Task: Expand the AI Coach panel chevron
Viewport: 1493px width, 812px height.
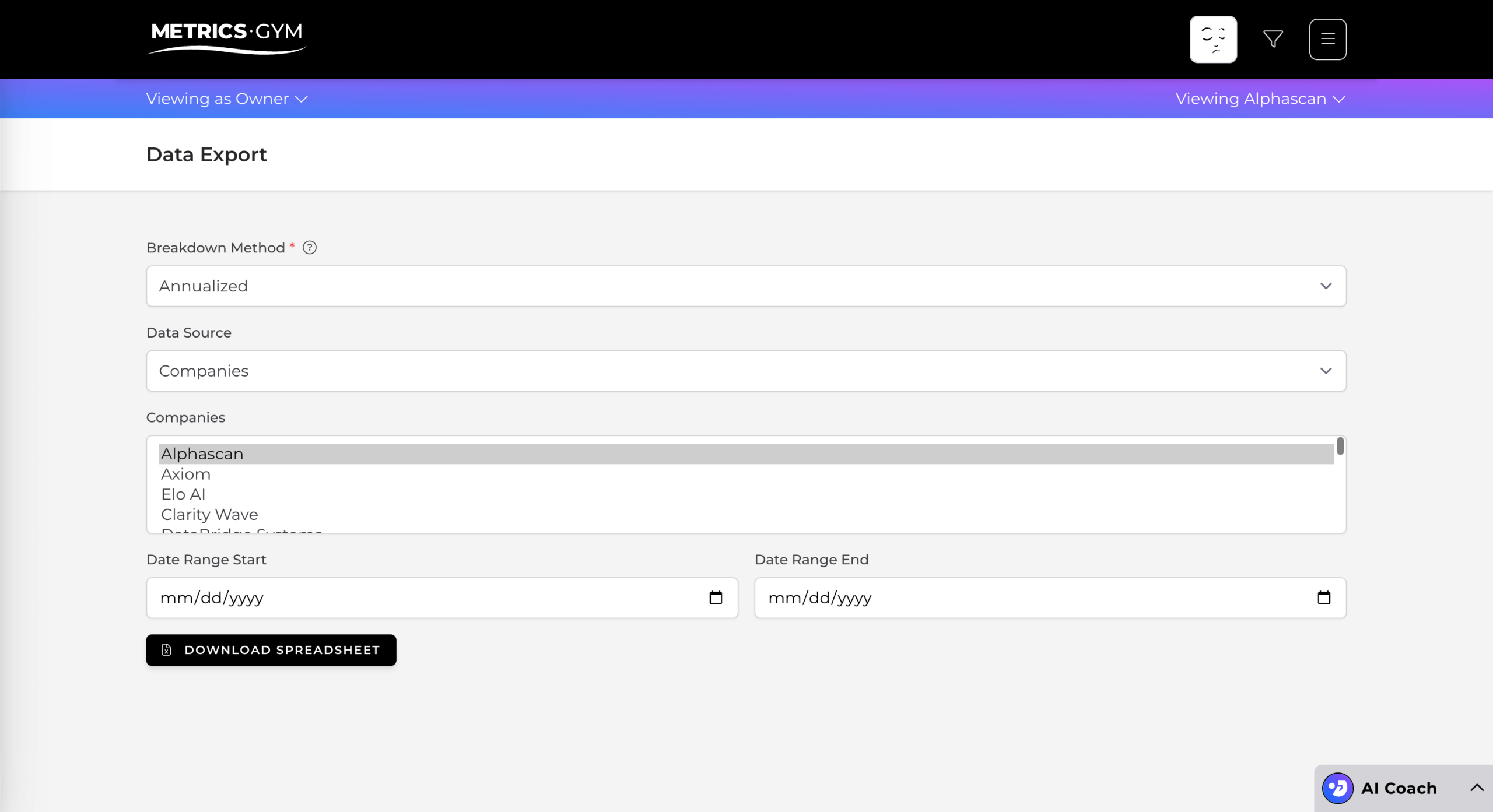Action: (x=1477, y=788)
